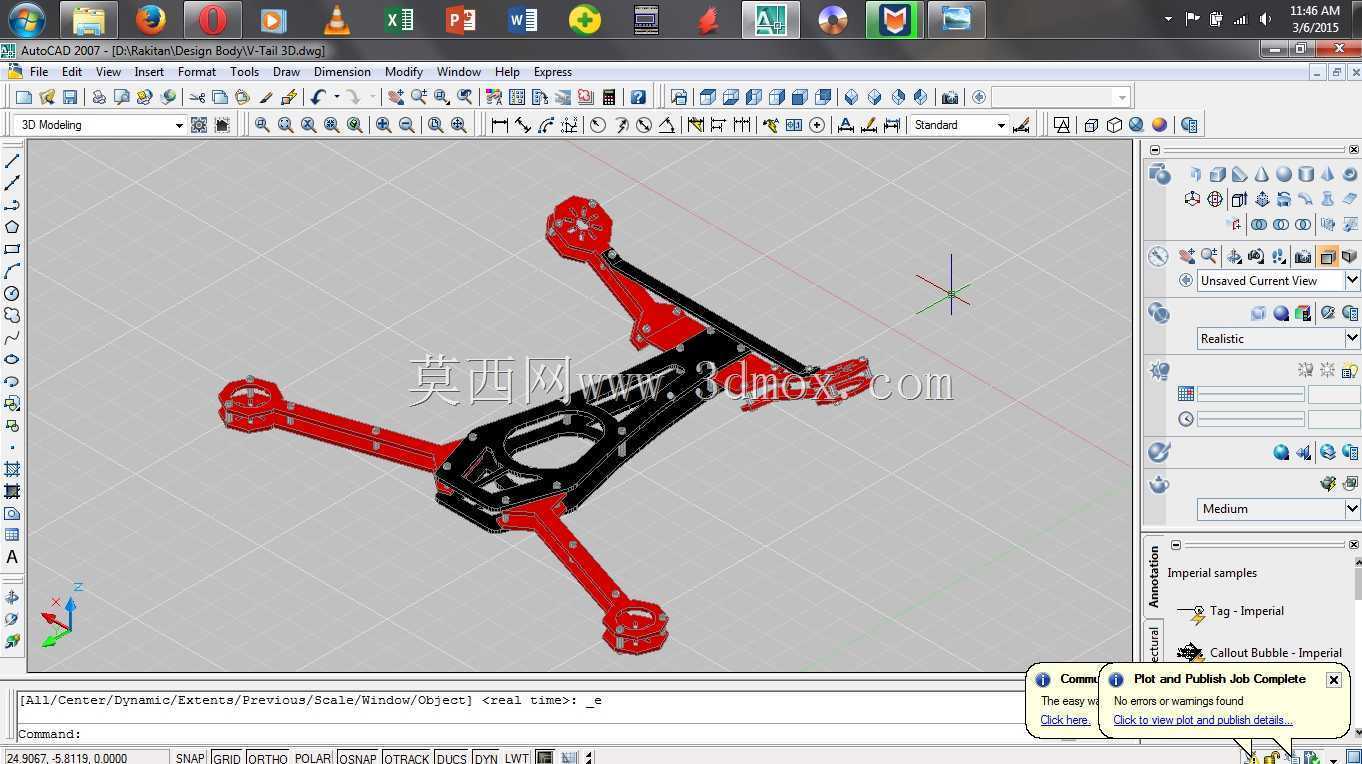
Task: Select the Polygon draw tool
Action: pyautogui.click(x=12, y=227)
